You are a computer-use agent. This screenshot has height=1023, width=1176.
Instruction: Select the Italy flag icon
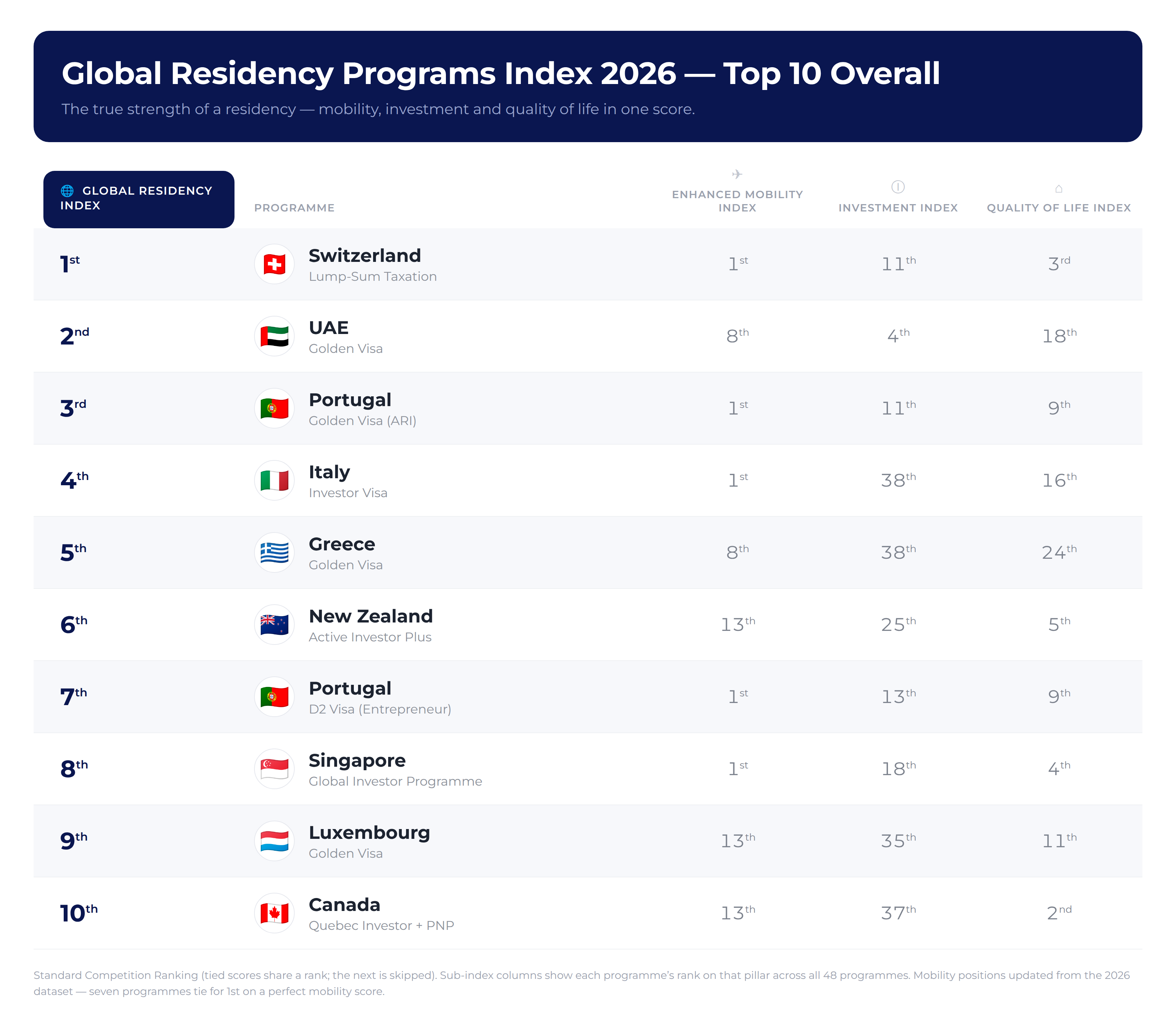(274, 481)
